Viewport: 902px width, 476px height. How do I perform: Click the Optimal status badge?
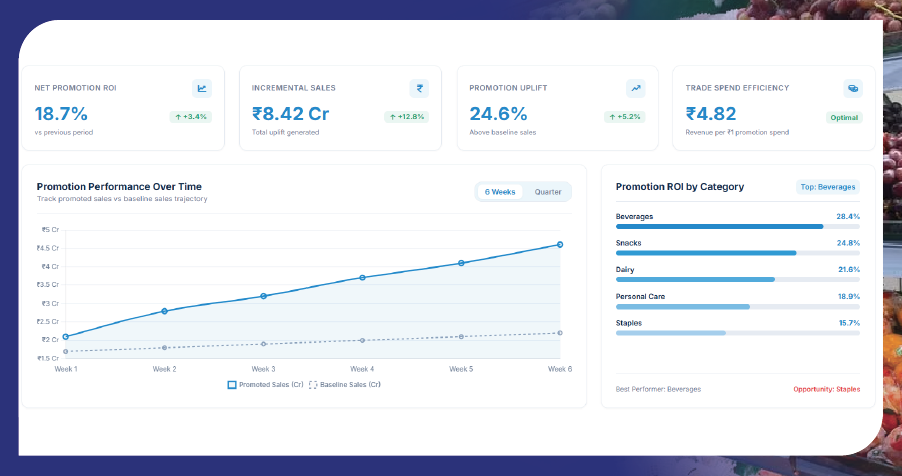click(844, 117)
